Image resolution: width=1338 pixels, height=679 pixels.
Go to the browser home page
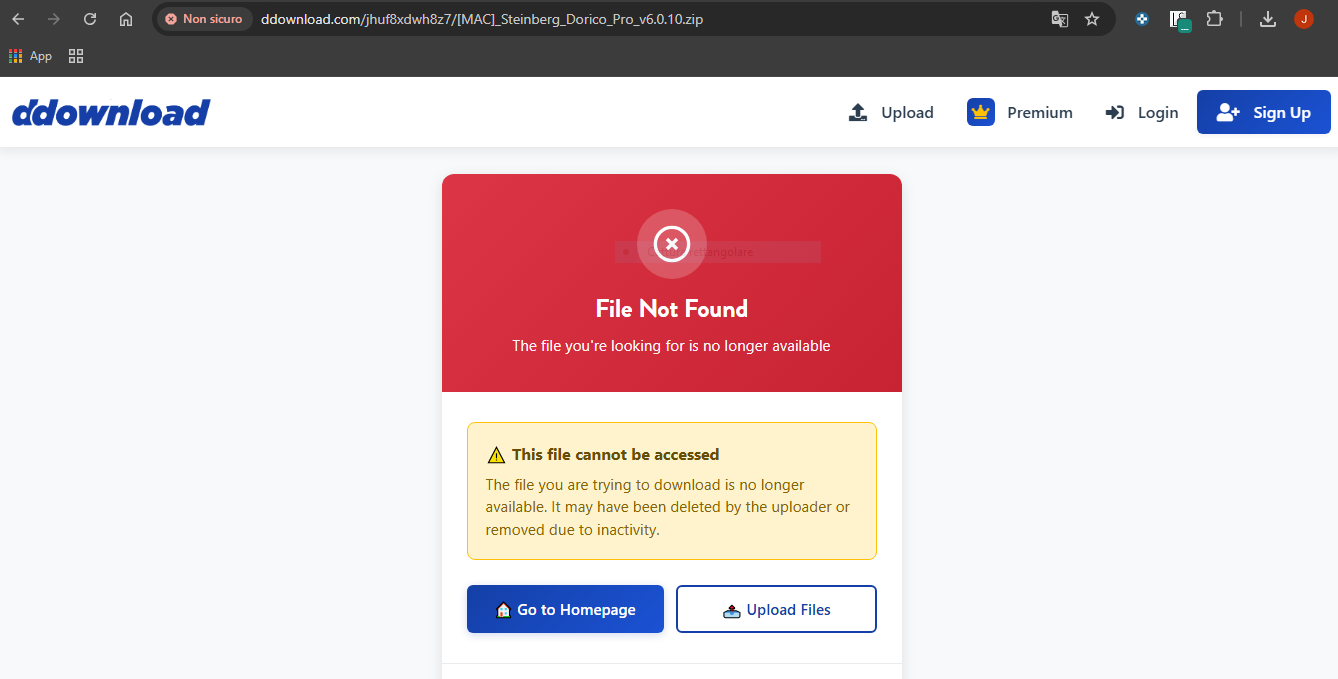click(x=126, y=19)
